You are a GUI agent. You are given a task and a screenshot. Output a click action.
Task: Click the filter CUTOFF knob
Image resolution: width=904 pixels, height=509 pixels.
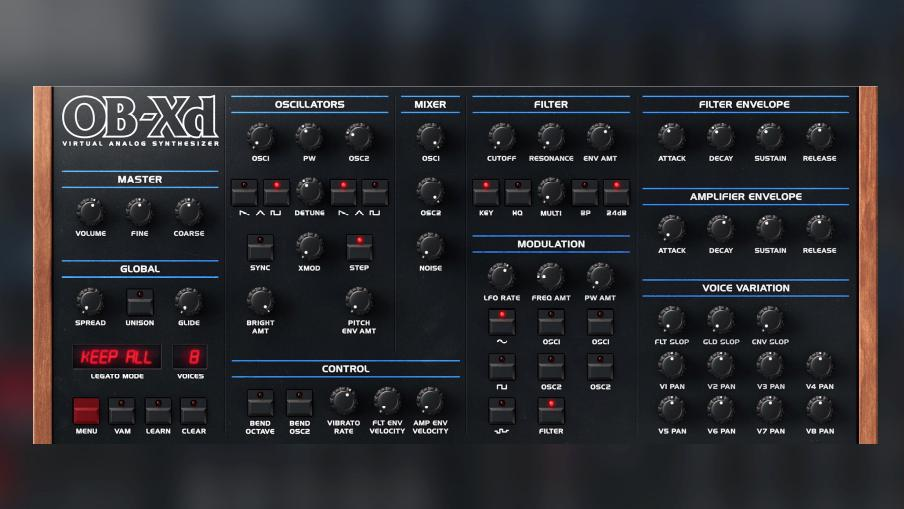[501, 137]
